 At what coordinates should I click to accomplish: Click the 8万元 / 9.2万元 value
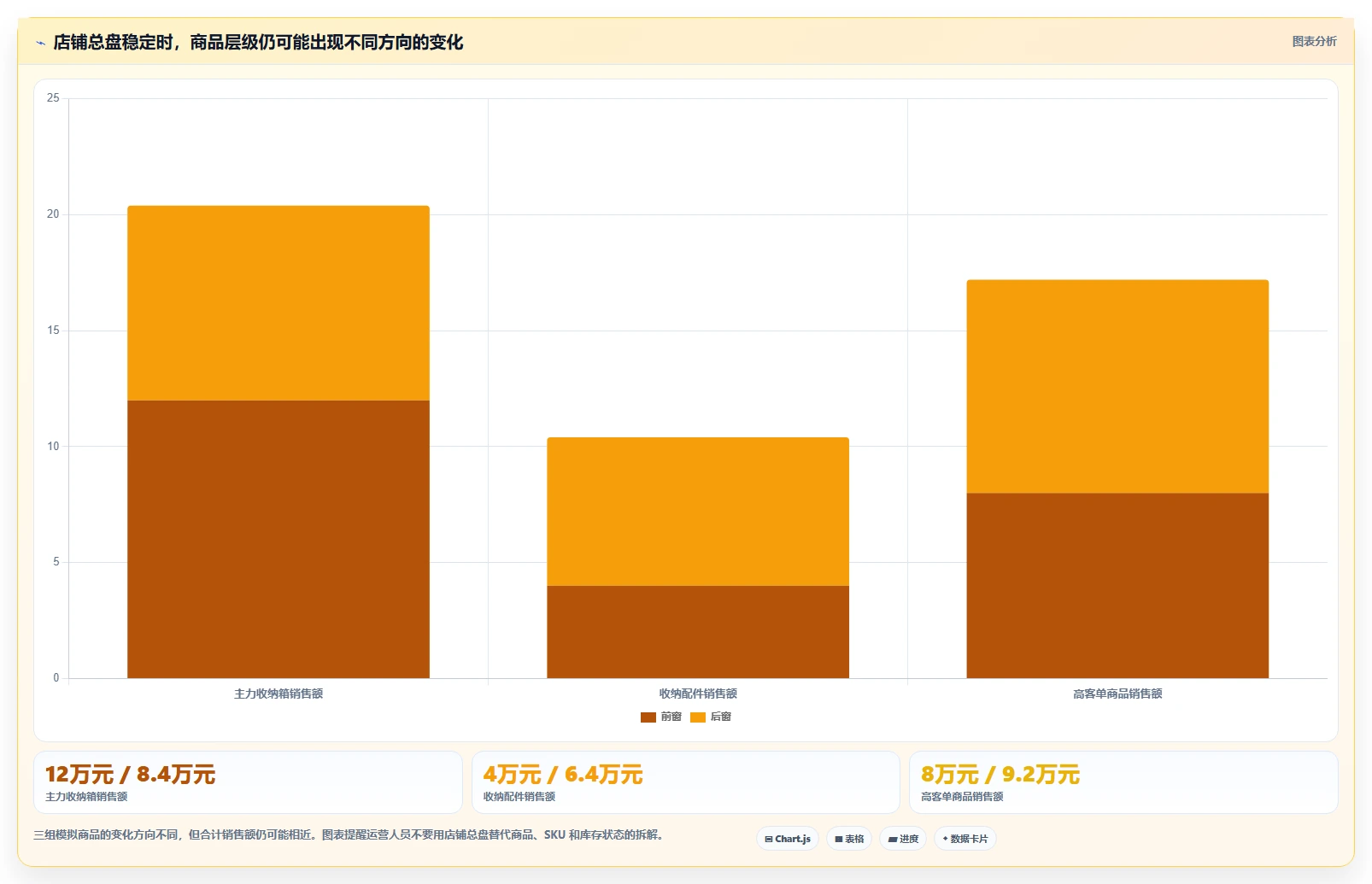coord(1000,775)
